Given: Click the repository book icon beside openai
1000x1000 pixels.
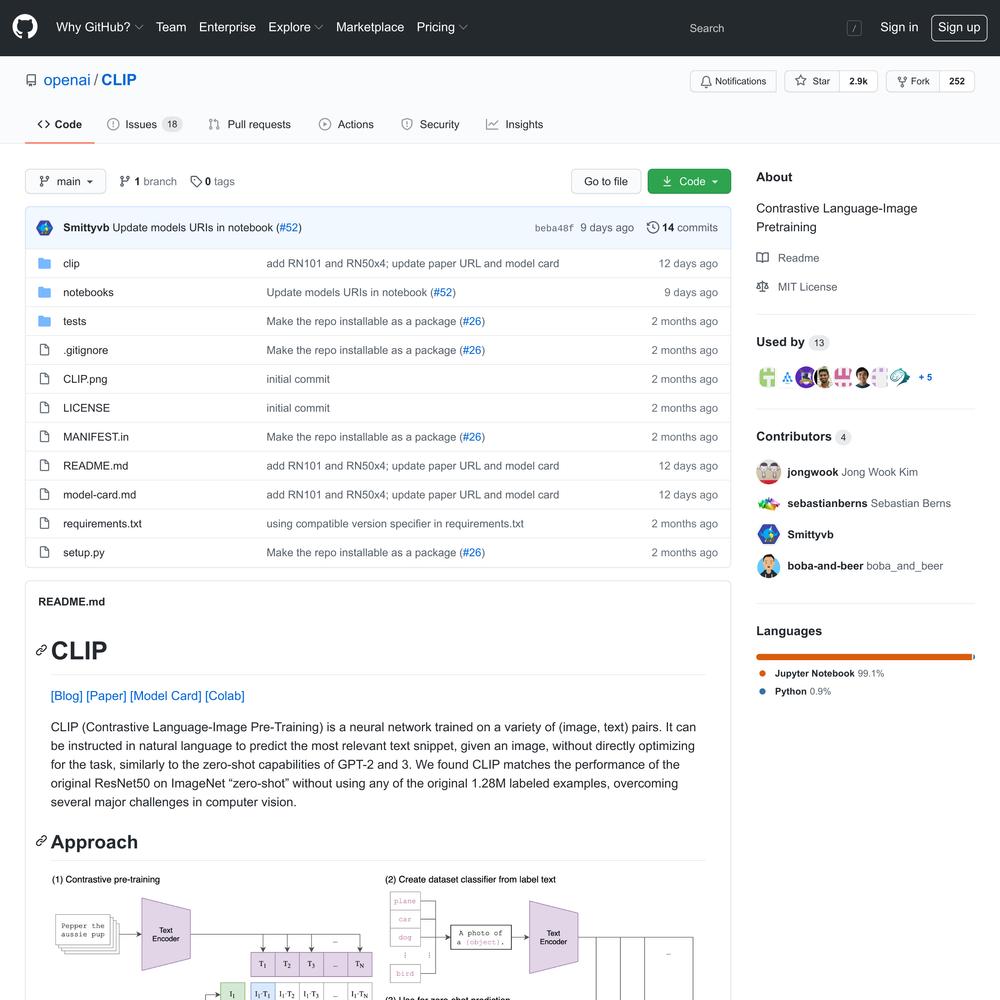Looking at the screenshot, I should (x=31, y=80).
